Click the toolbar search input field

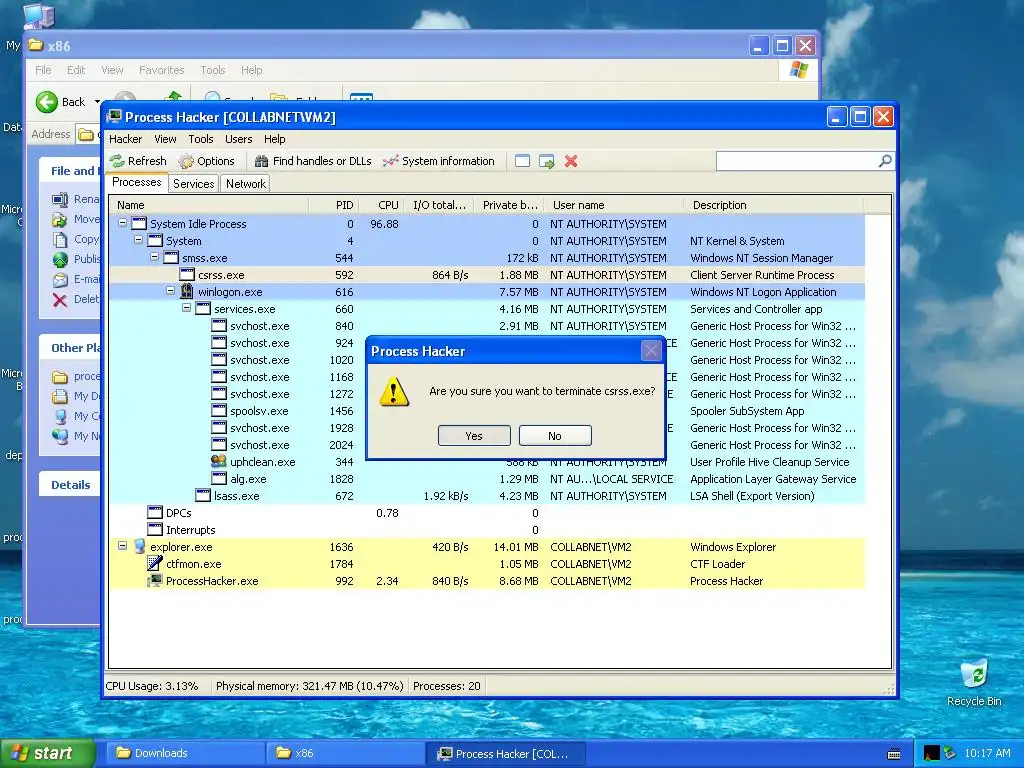797,161
